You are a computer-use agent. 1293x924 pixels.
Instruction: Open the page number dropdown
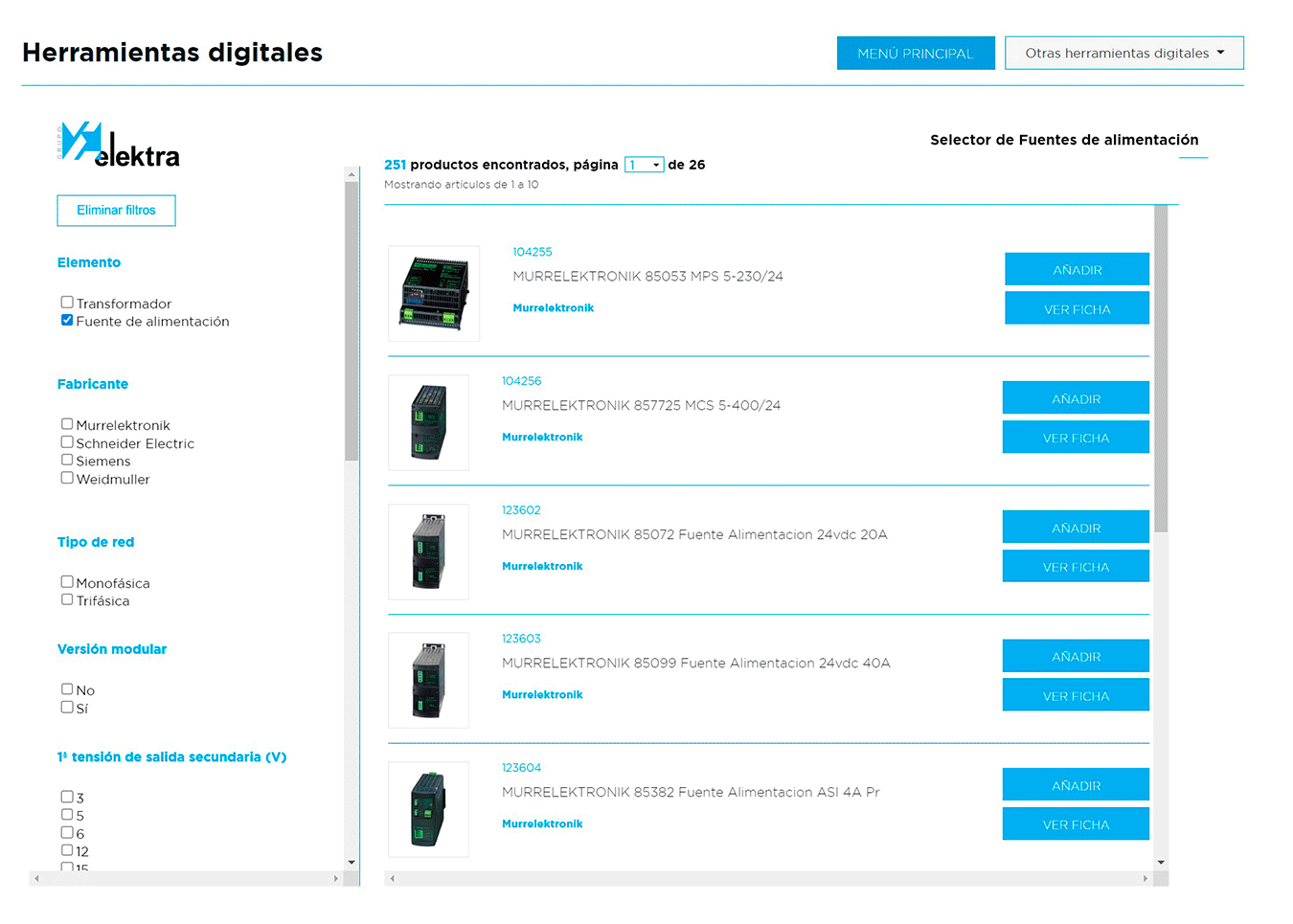pyautogui.click(x=644, y=165)
